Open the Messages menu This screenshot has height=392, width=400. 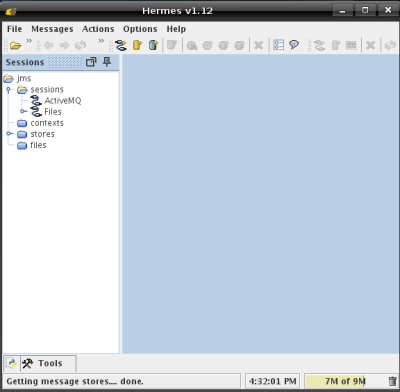52,29
